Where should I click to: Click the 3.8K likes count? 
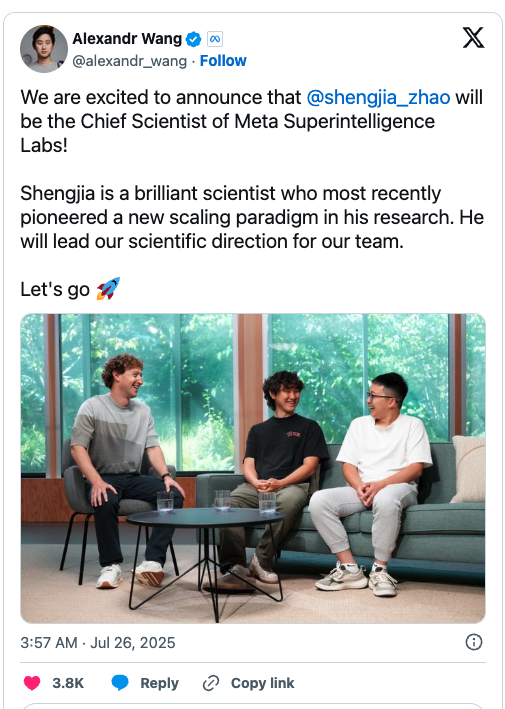pos(68,683)
